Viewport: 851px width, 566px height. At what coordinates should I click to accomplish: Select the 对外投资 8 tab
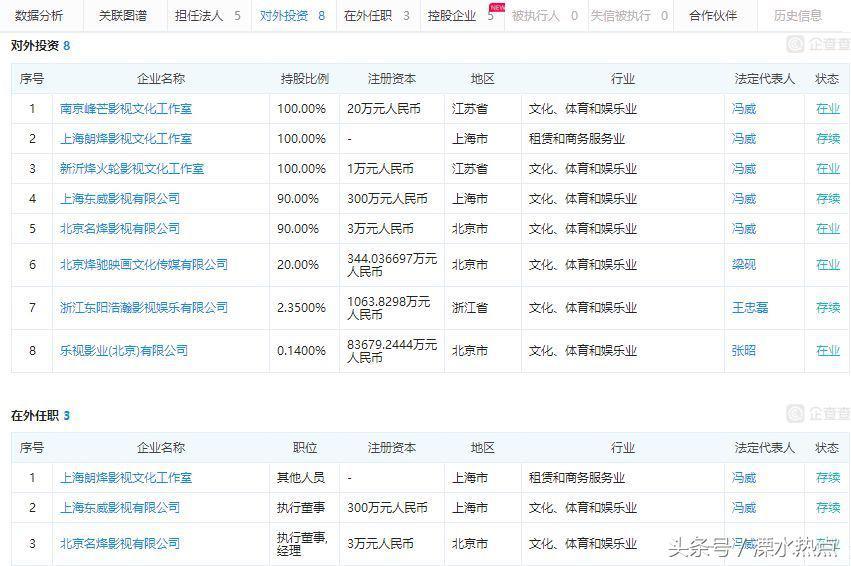[292, 16]
